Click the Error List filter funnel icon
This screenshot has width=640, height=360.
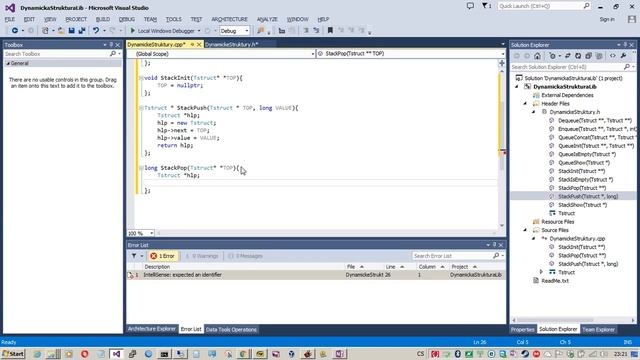point(134,256)
